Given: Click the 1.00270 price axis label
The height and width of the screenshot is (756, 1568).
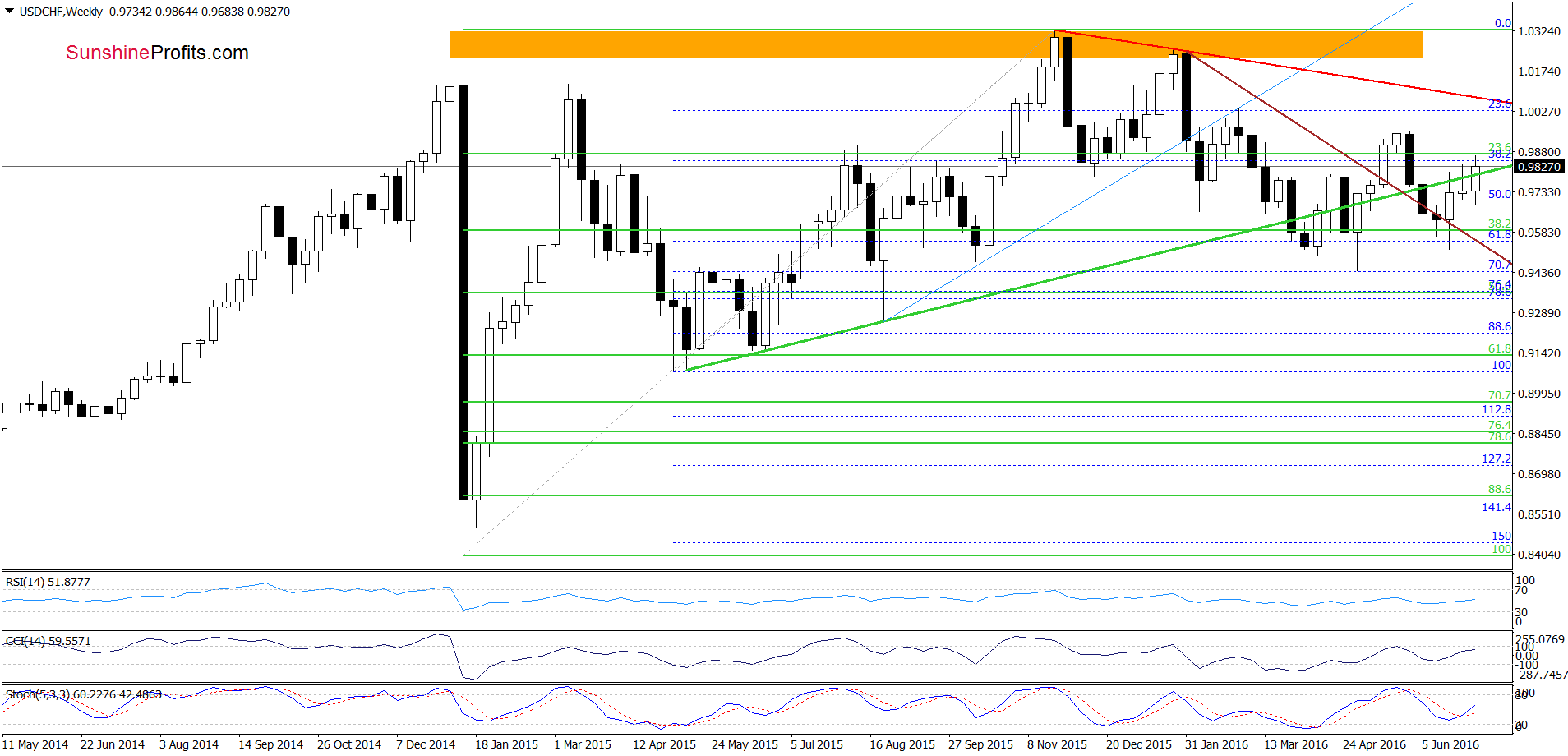Looking at the screenshot, I should coord(1539,112).
